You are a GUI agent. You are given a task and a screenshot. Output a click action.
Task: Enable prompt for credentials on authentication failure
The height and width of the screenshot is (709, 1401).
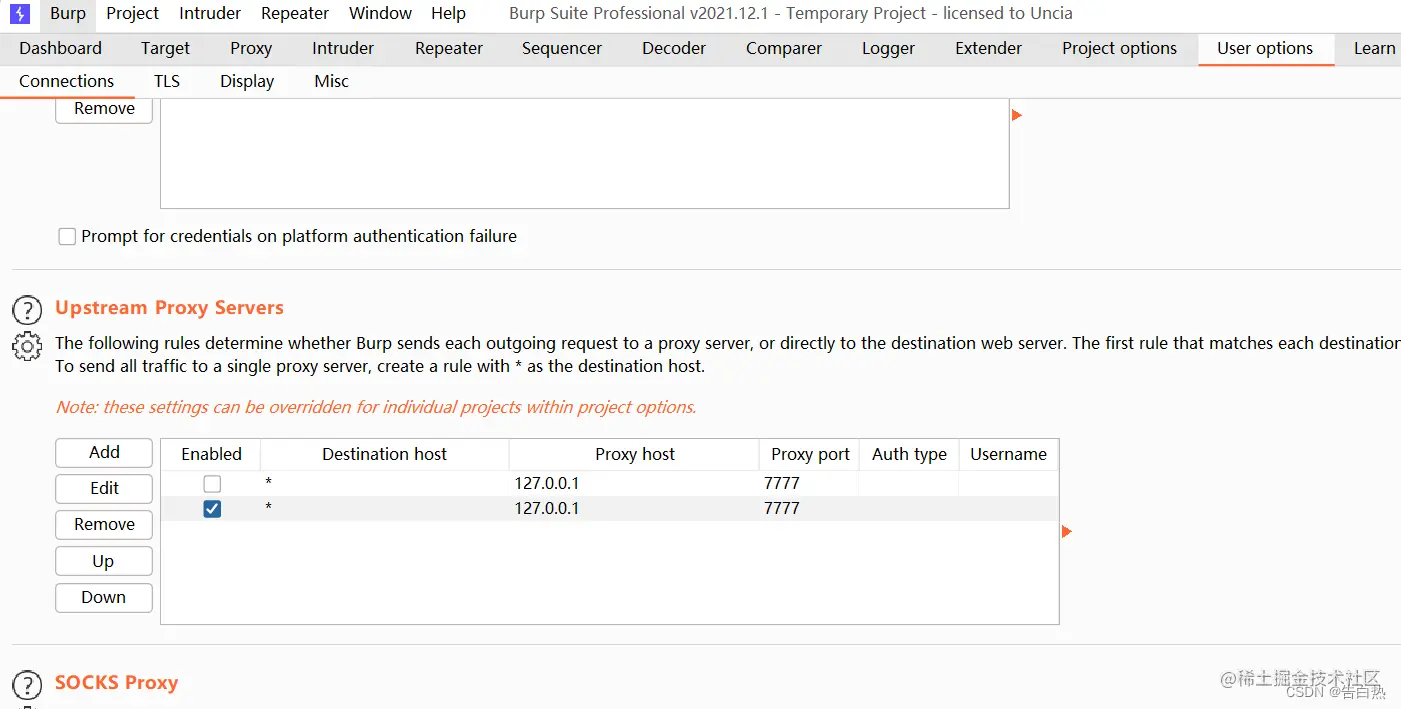[67, 237]
